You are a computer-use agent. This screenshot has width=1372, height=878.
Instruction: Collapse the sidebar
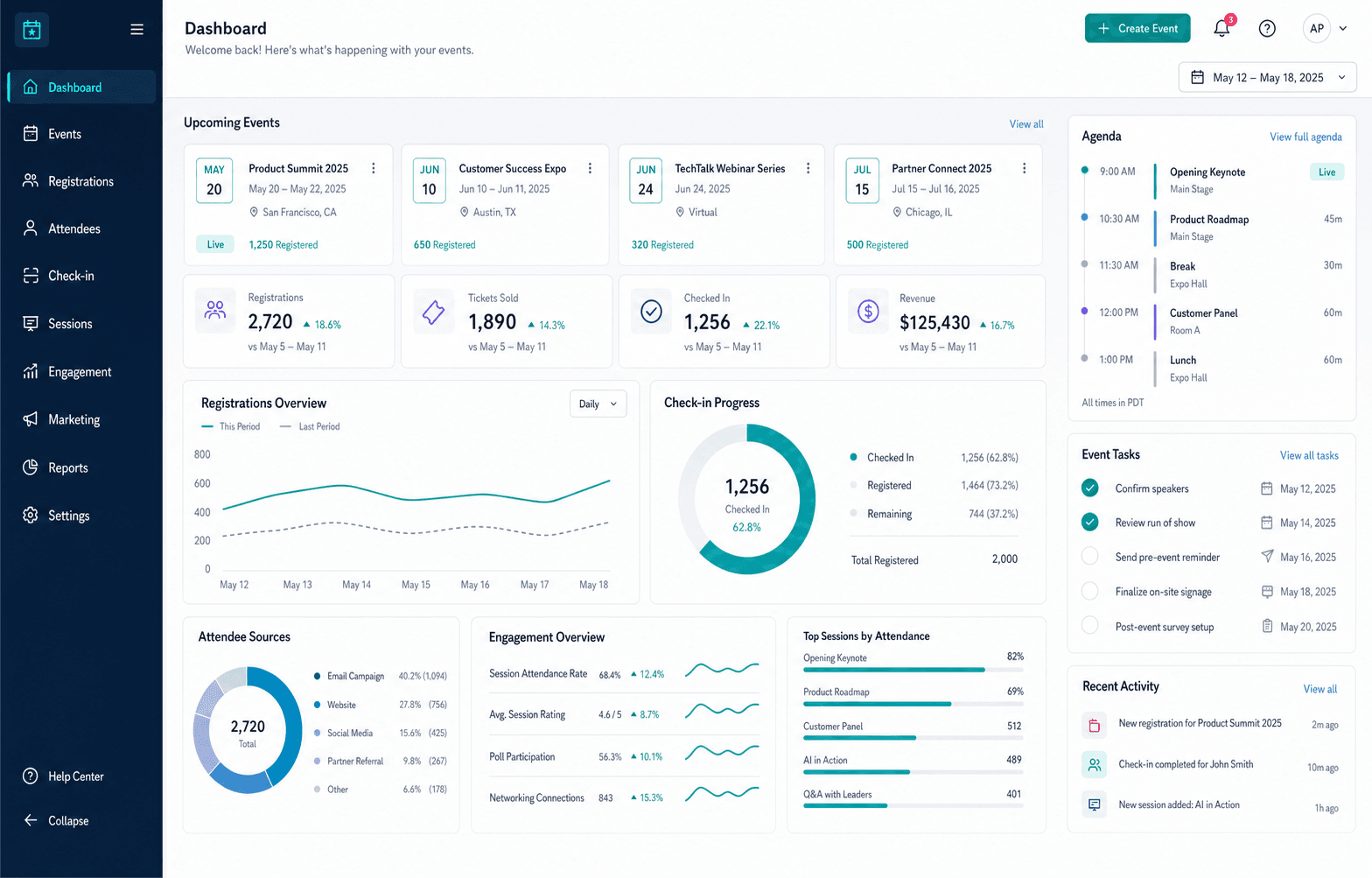tap(56, 820)
